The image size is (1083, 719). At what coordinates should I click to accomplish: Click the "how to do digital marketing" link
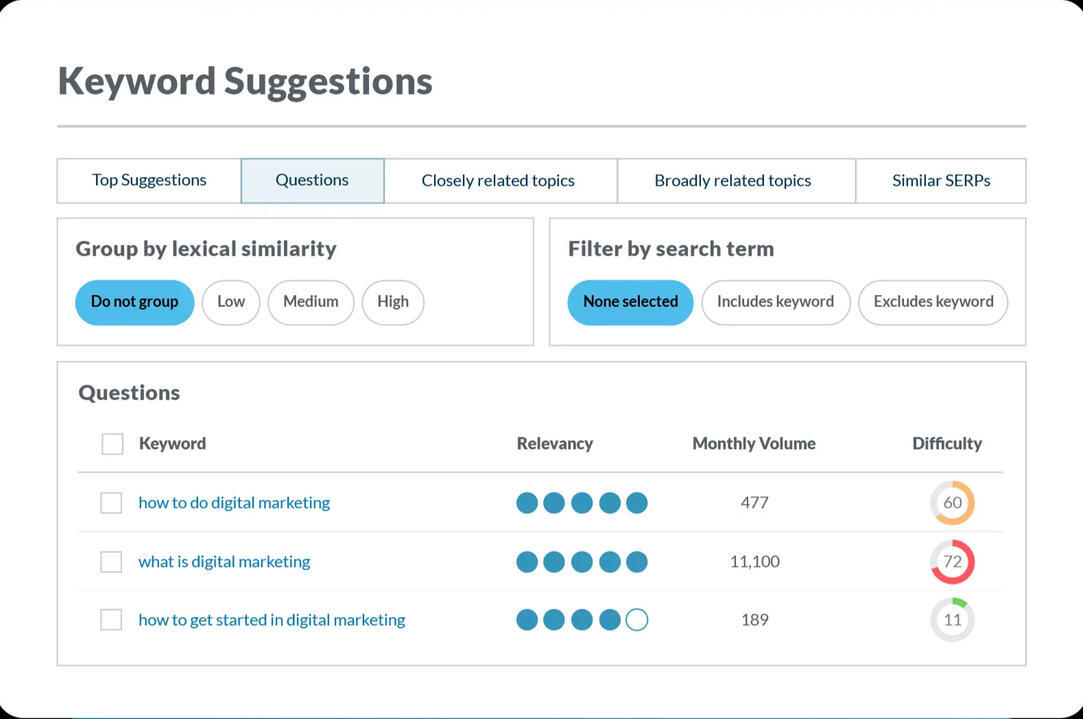point(234,503)
